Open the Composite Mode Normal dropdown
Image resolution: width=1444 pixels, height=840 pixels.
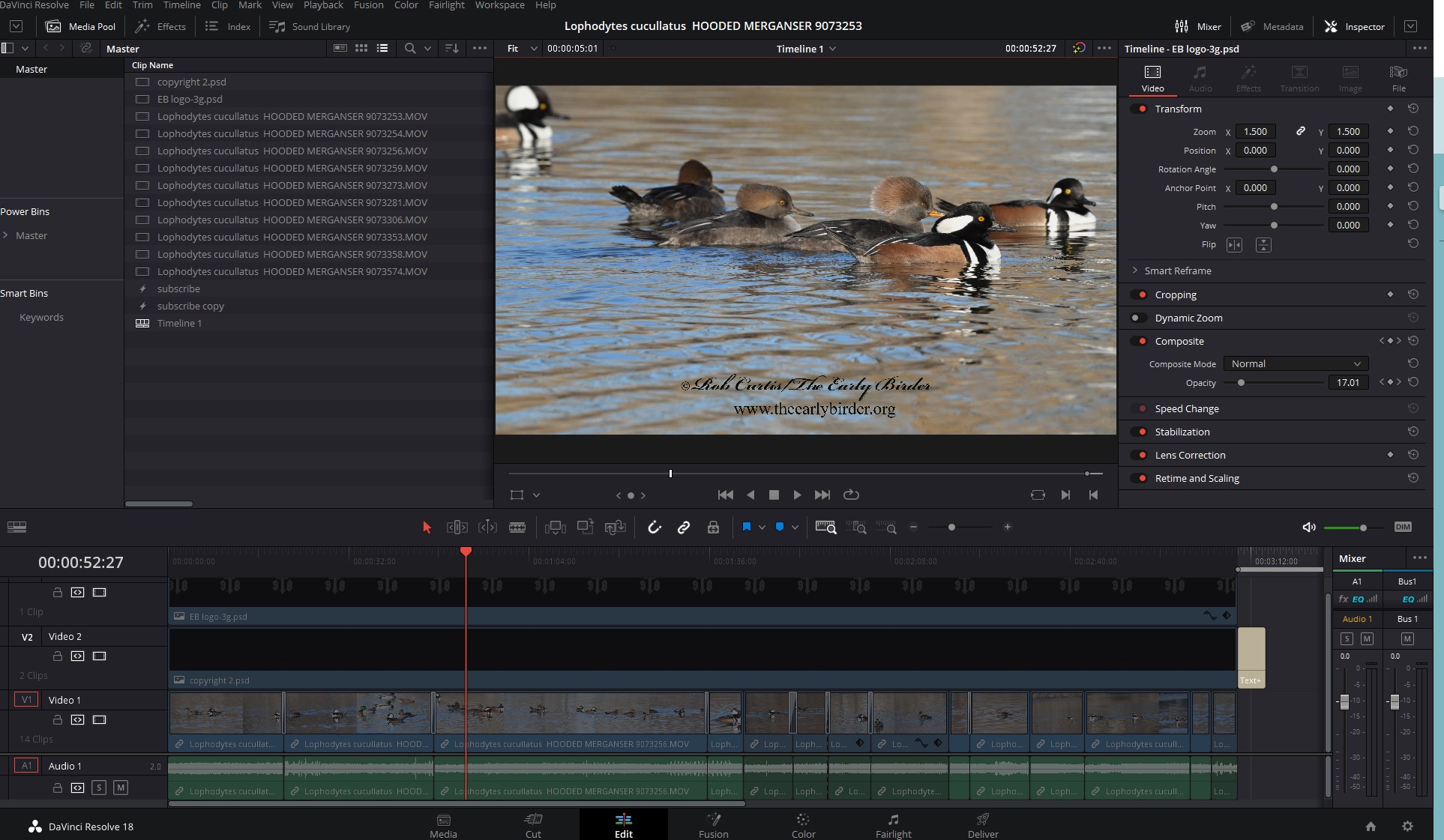click(1296, 363)
